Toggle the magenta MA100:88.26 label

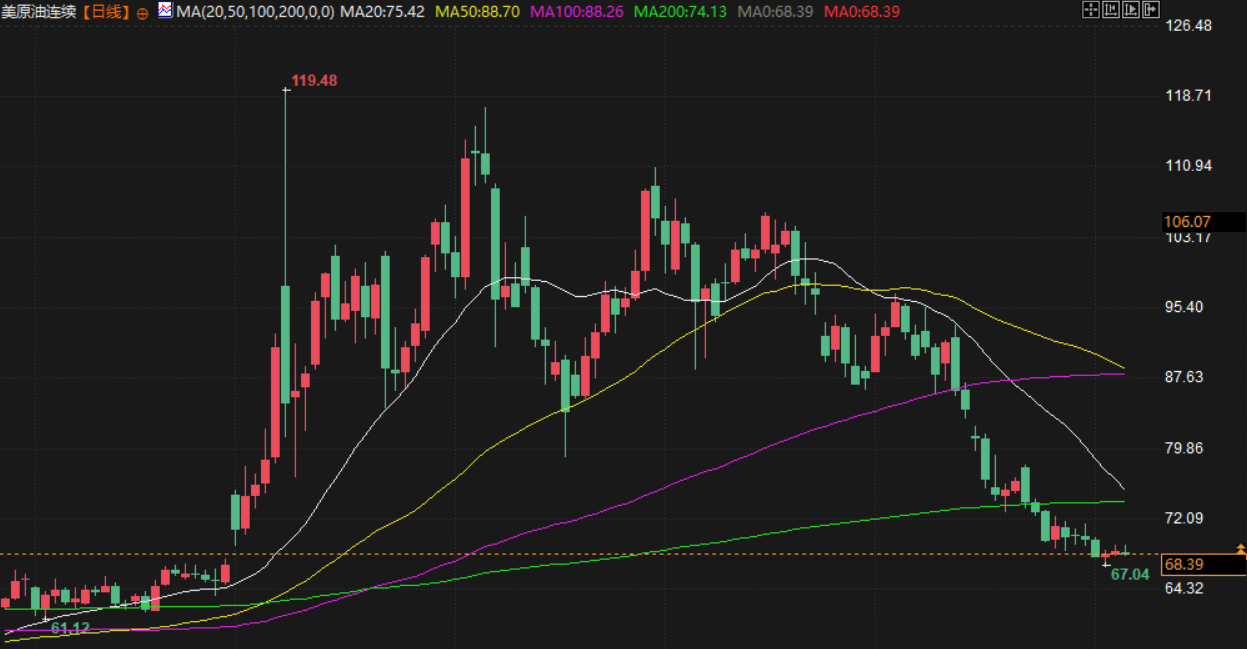576,12
